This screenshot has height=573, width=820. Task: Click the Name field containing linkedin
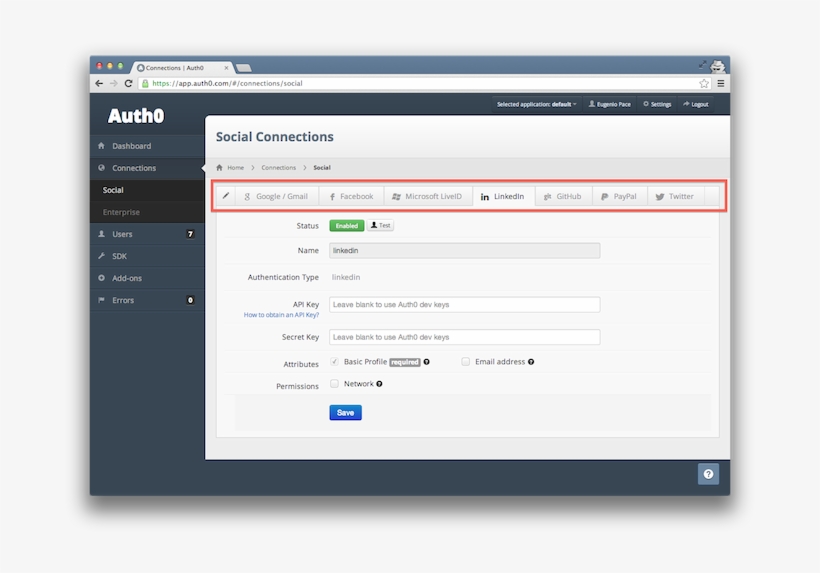464,250
